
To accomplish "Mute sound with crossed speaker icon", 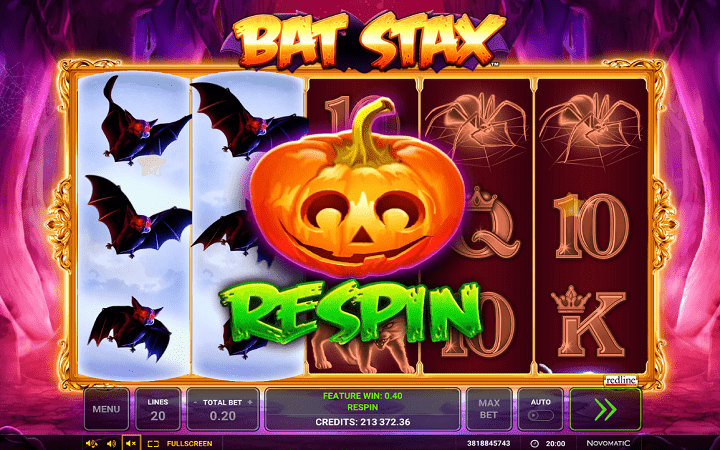I will [x=131, y=444].
